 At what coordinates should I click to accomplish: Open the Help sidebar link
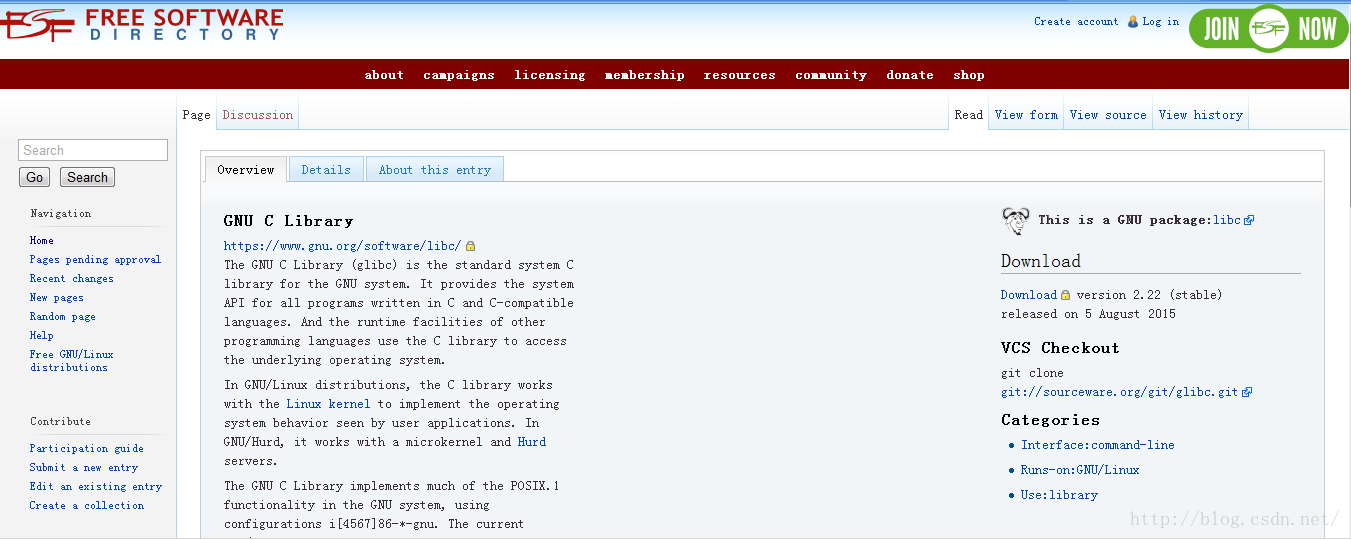42,335
